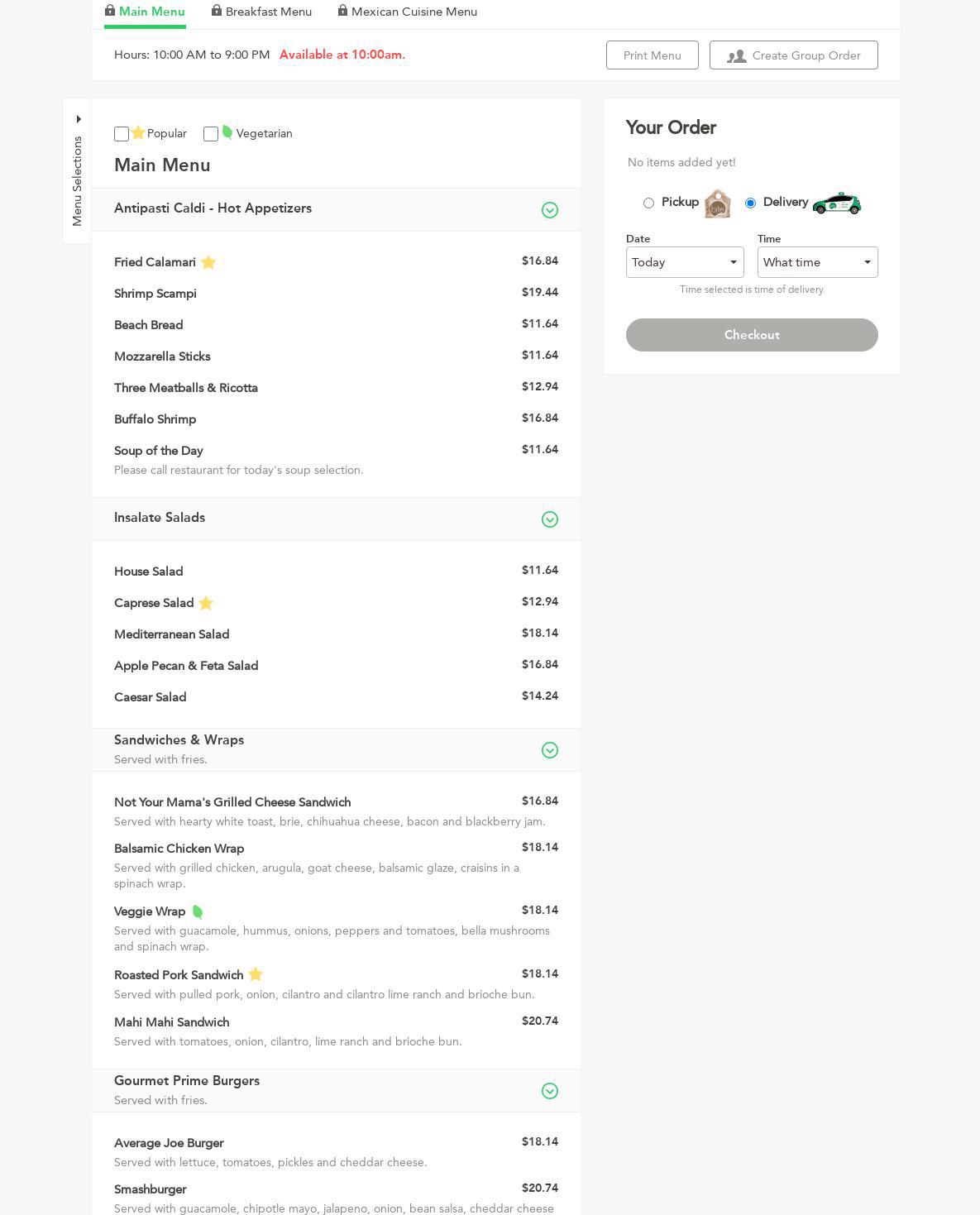Collapse the Insalate Salads section
The image size is (980, 1215).
coord(549,519)
